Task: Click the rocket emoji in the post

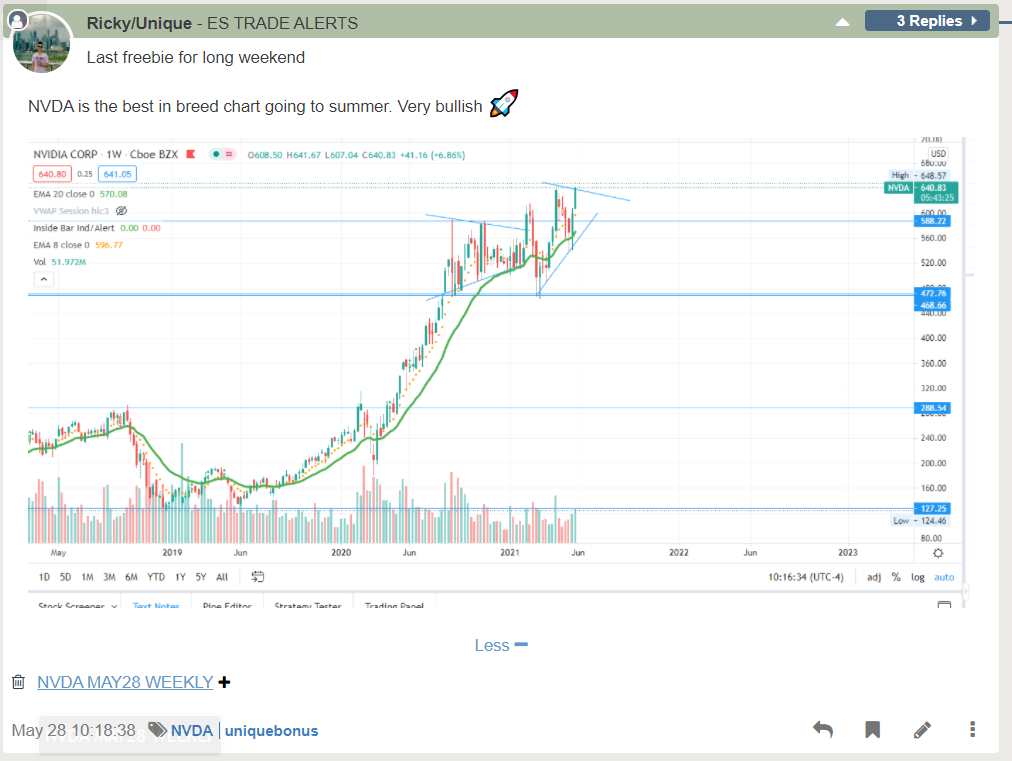Action: [504, 103]
